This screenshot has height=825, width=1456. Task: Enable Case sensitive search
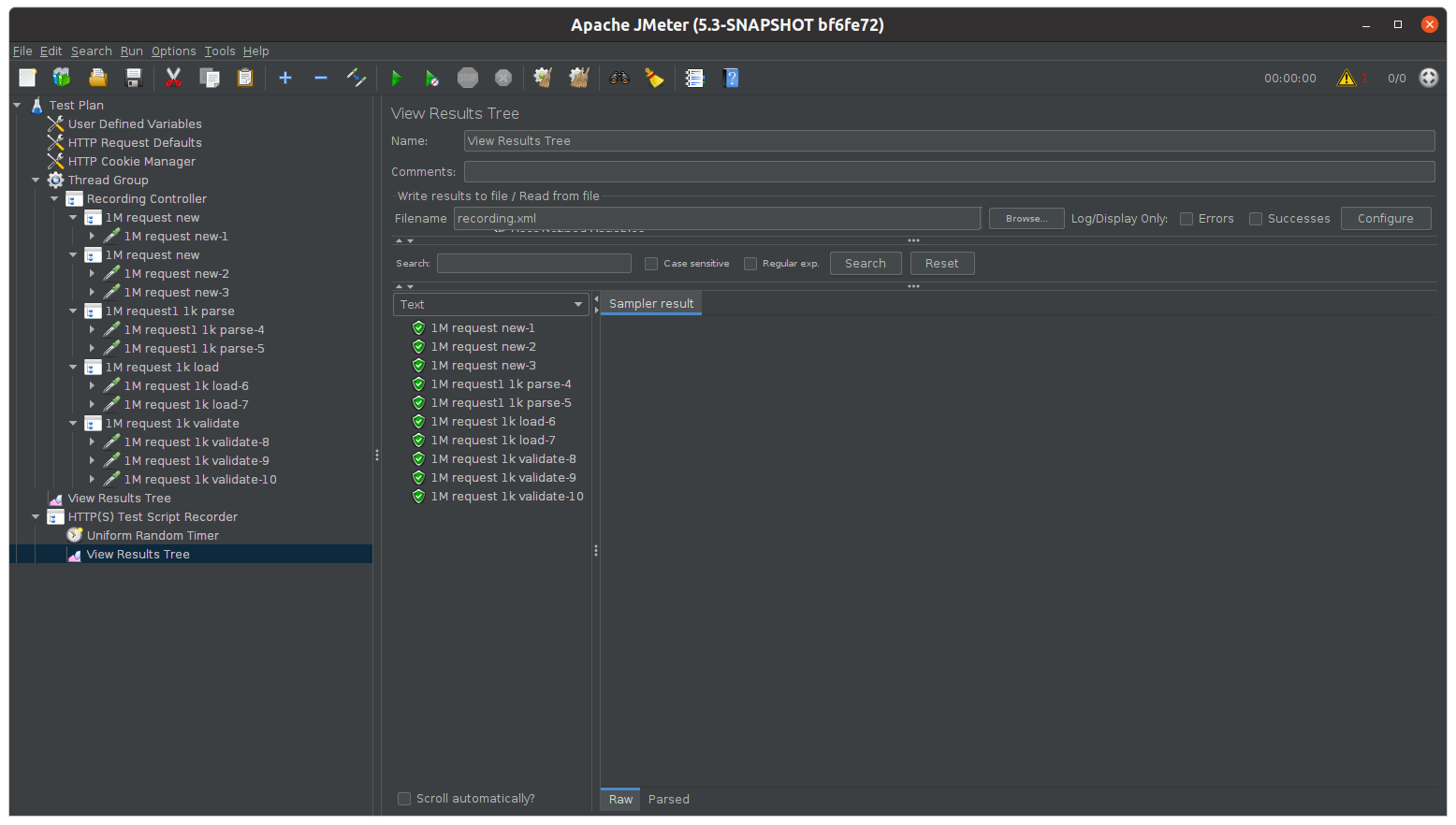(651, 263)
